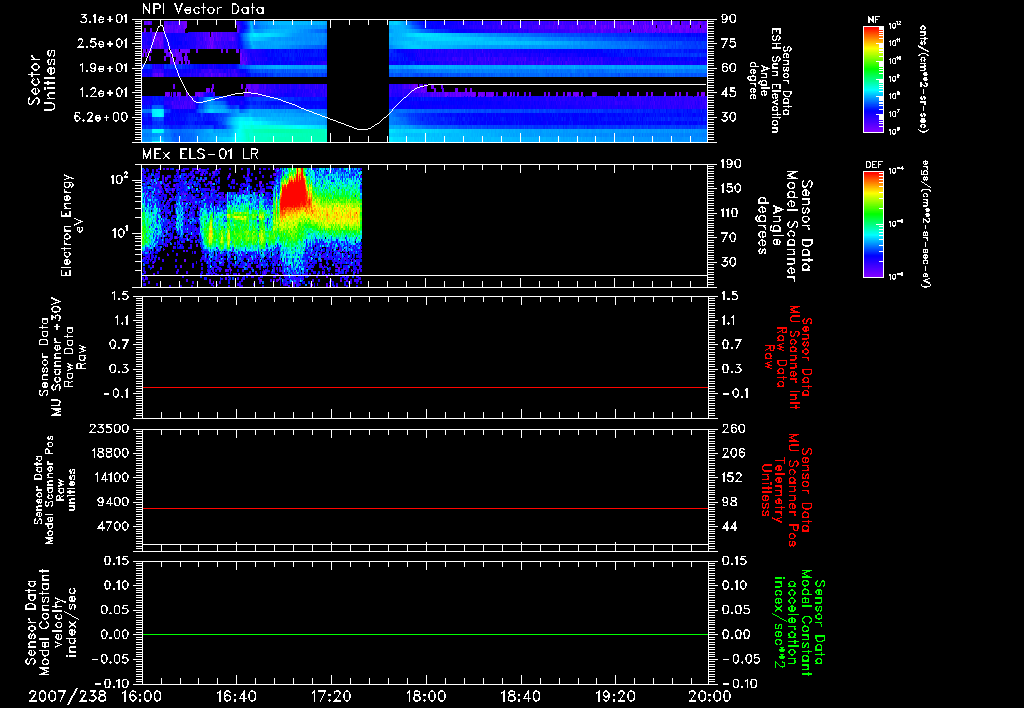Click the 90 degree sun elevation tick
Screen dimensions: 1024x708
click(x=729, y=19)
